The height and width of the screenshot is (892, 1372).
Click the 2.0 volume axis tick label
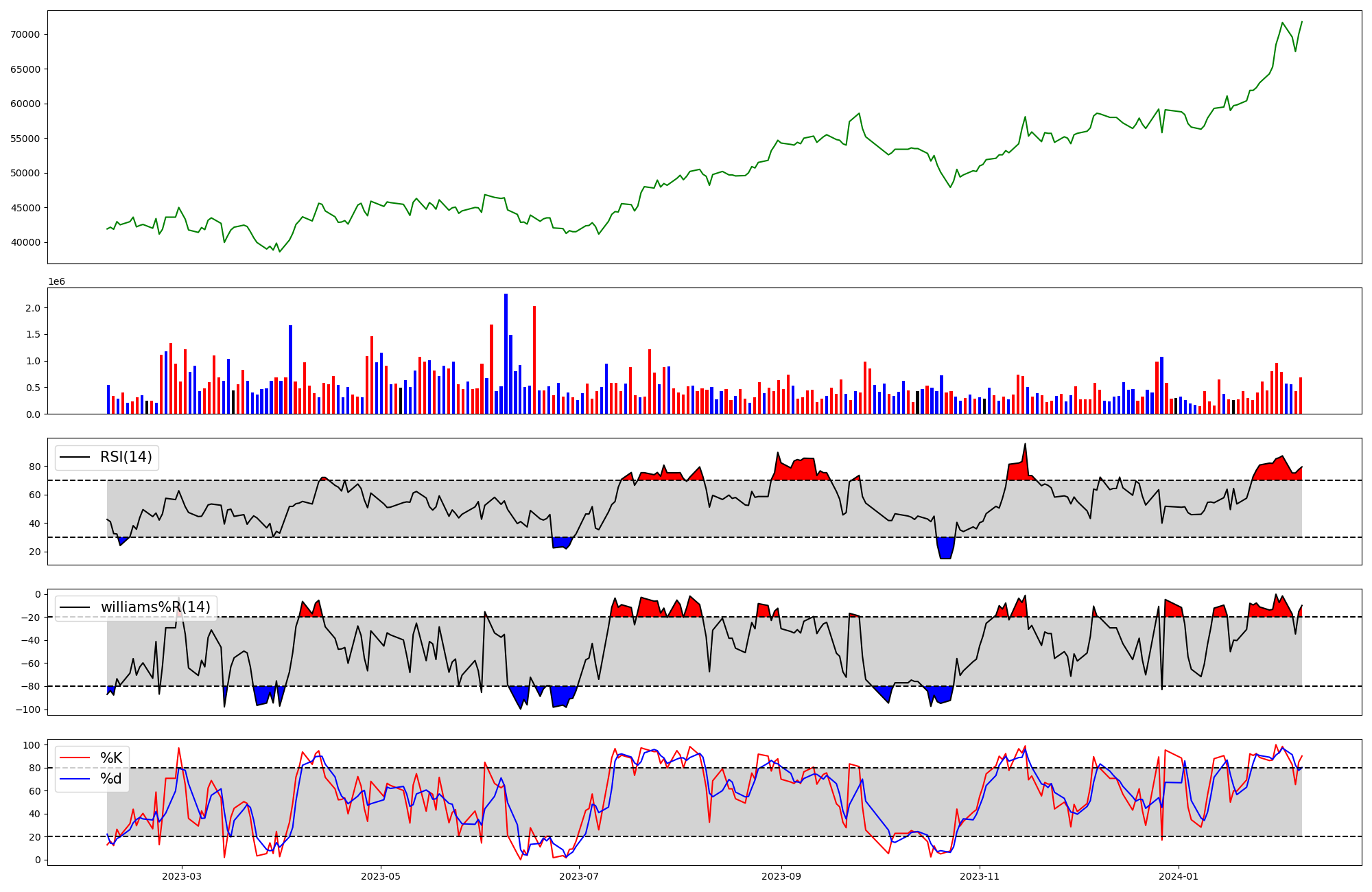(32, 308)
